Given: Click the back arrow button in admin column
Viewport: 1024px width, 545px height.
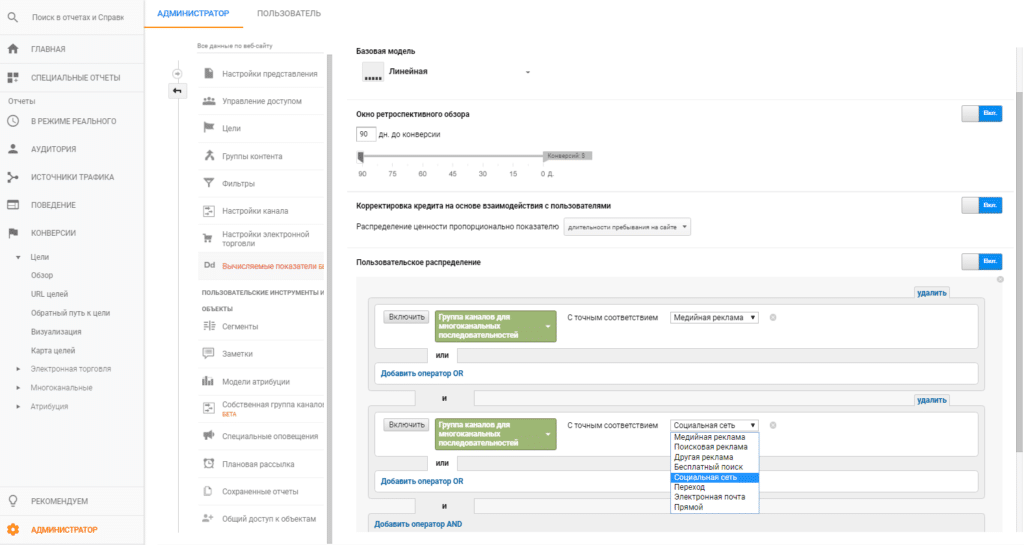Looking at the screenshot, I should click(x=177, y=91).
